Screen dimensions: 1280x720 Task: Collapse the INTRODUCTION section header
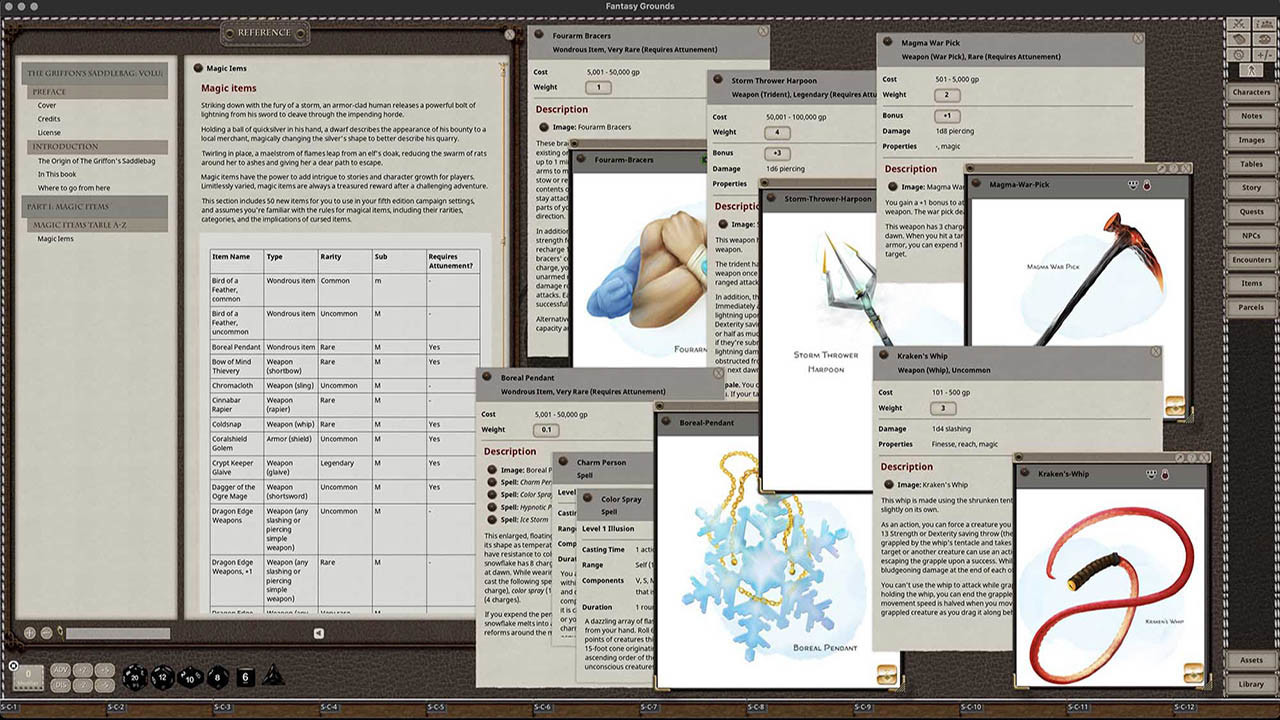tap(65, 146)
